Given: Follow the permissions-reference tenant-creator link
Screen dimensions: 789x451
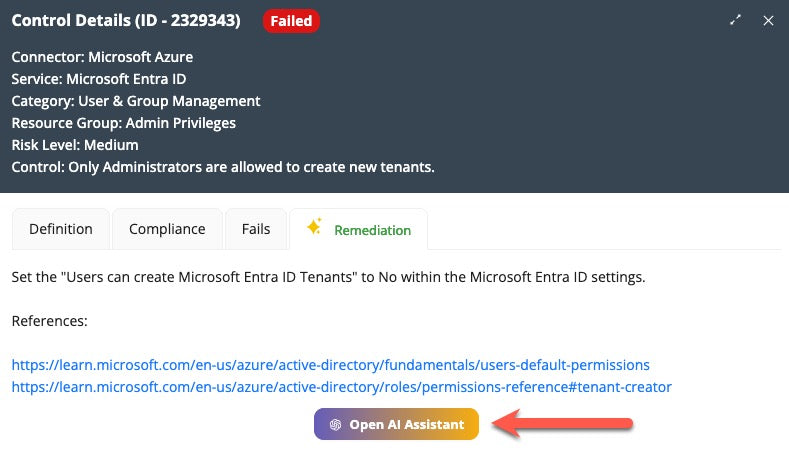Looking at the screenshot, I should coord(341,386).
